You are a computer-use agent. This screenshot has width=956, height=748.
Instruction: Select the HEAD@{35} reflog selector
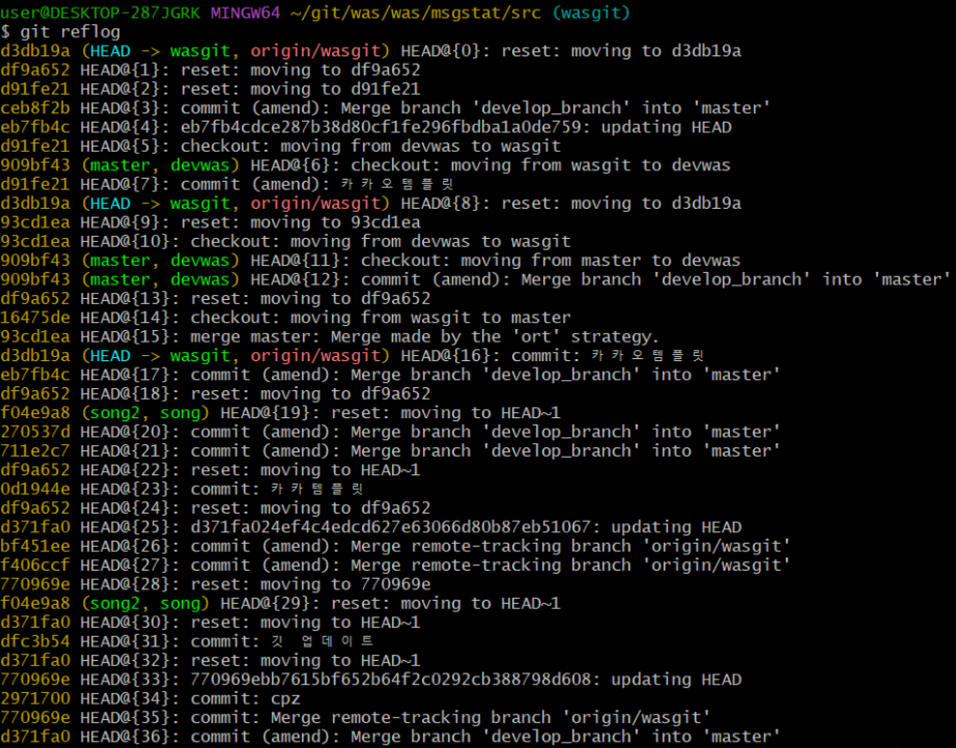pyautogui.click(x=130, y=718)
